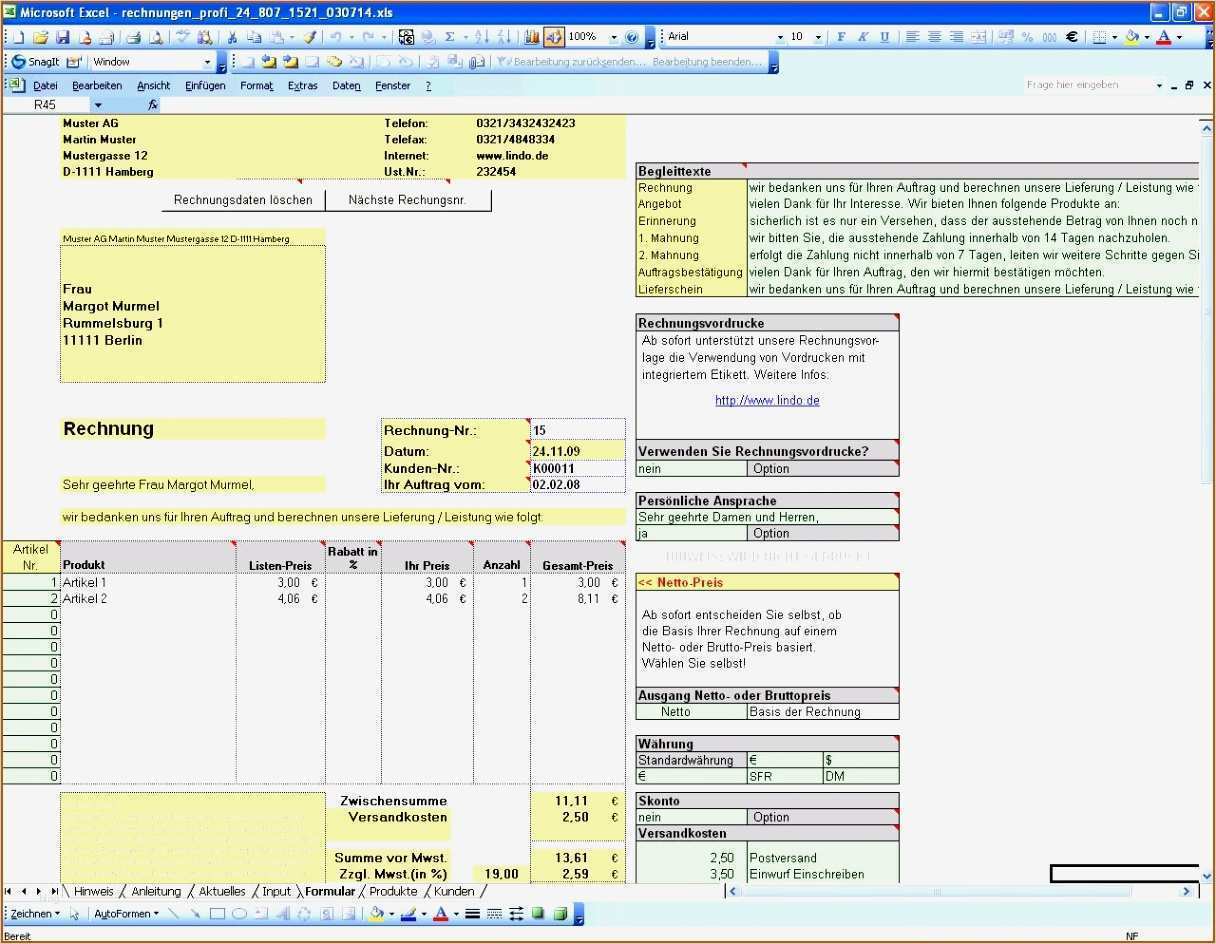Expand the AutoFormen shapes menu
Screen dimensions: 1216x944
tap(126, 913)
